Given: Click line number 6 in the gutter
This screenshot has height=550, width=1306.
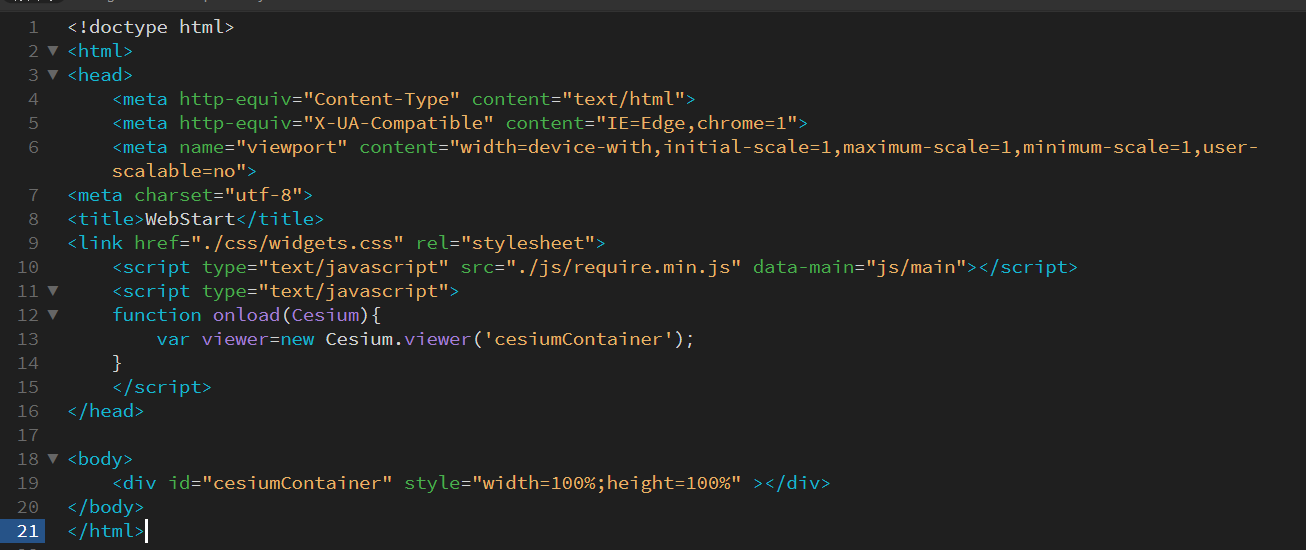Looking at the screenshot, I should click(x=33, y=147).
